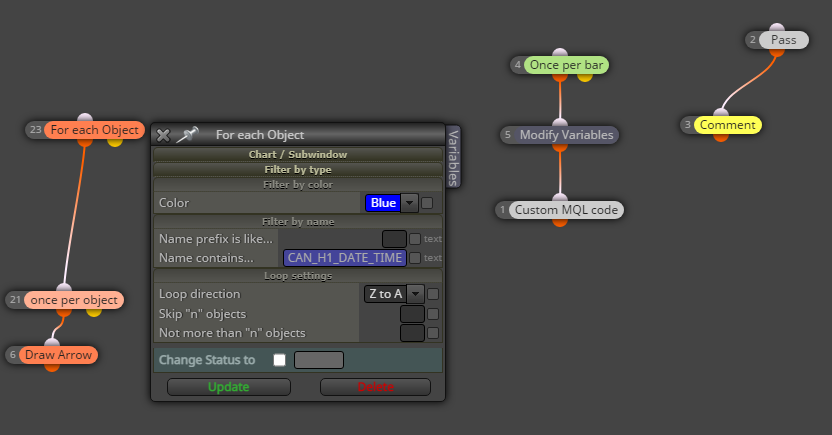Select the Once per bar node
This screenshot has height=435, width=832.
[566, 65]
